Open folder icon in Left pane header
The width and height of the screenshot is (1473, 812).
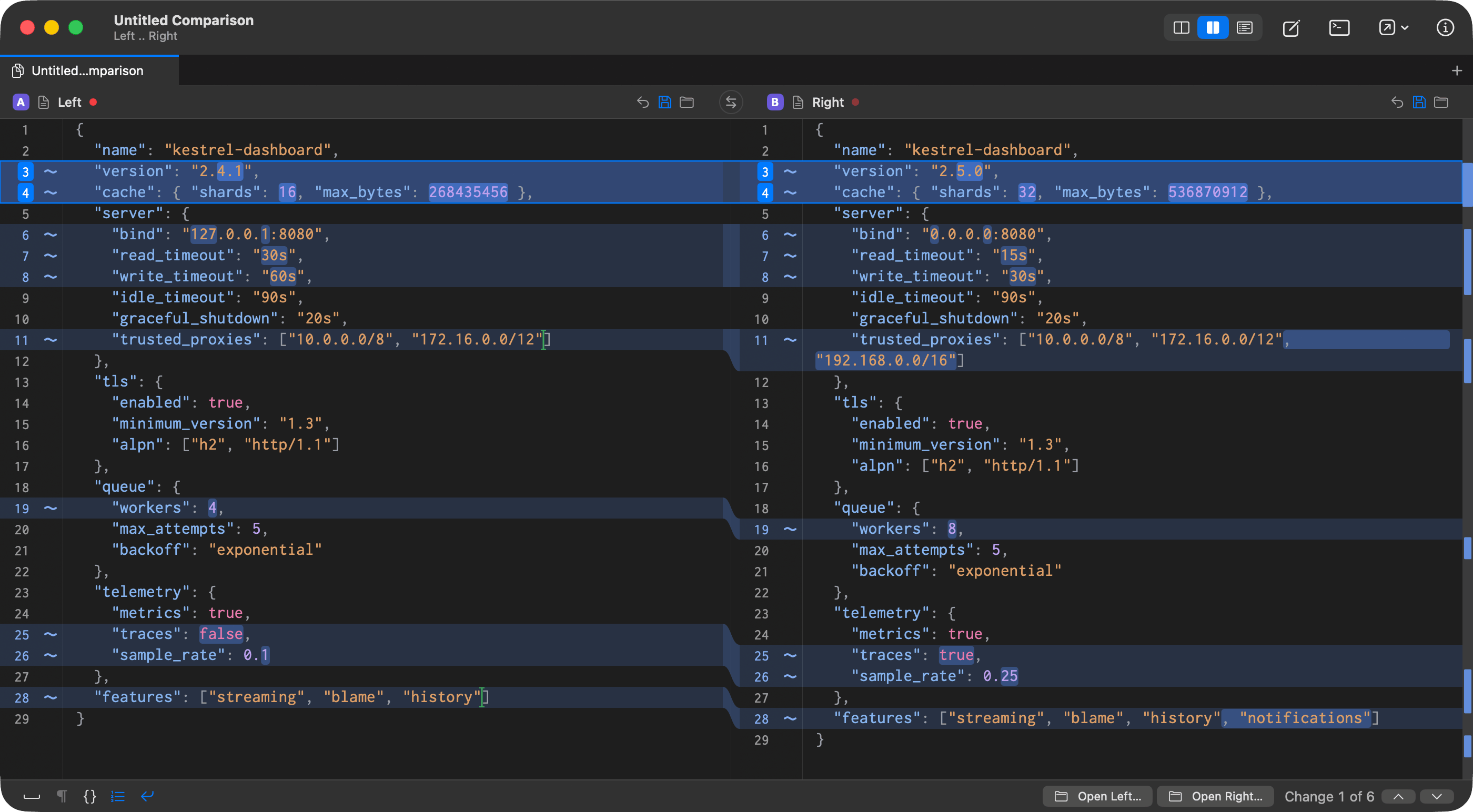pos(687,103)
